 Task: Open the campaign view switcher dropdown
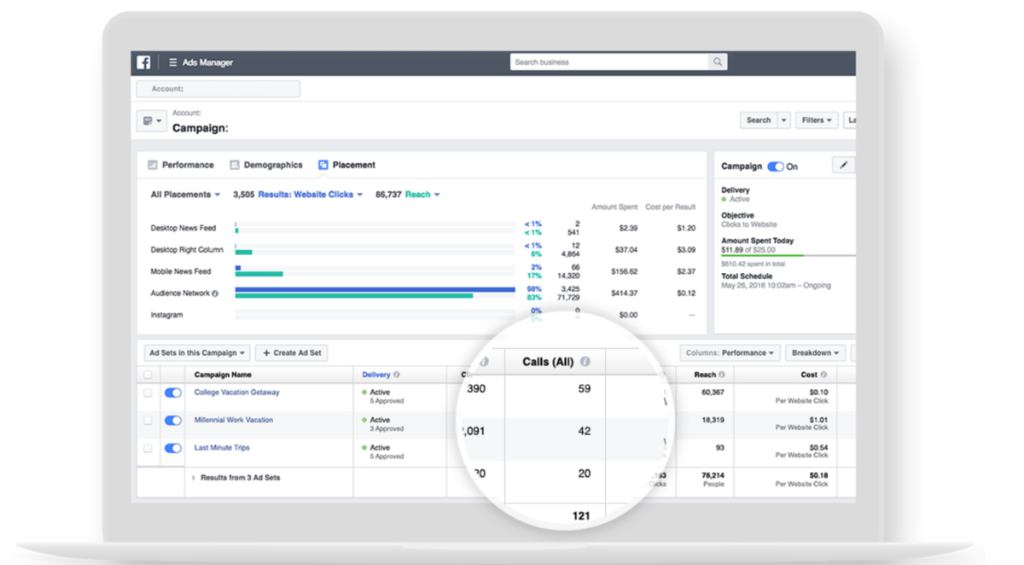(152, 121)
